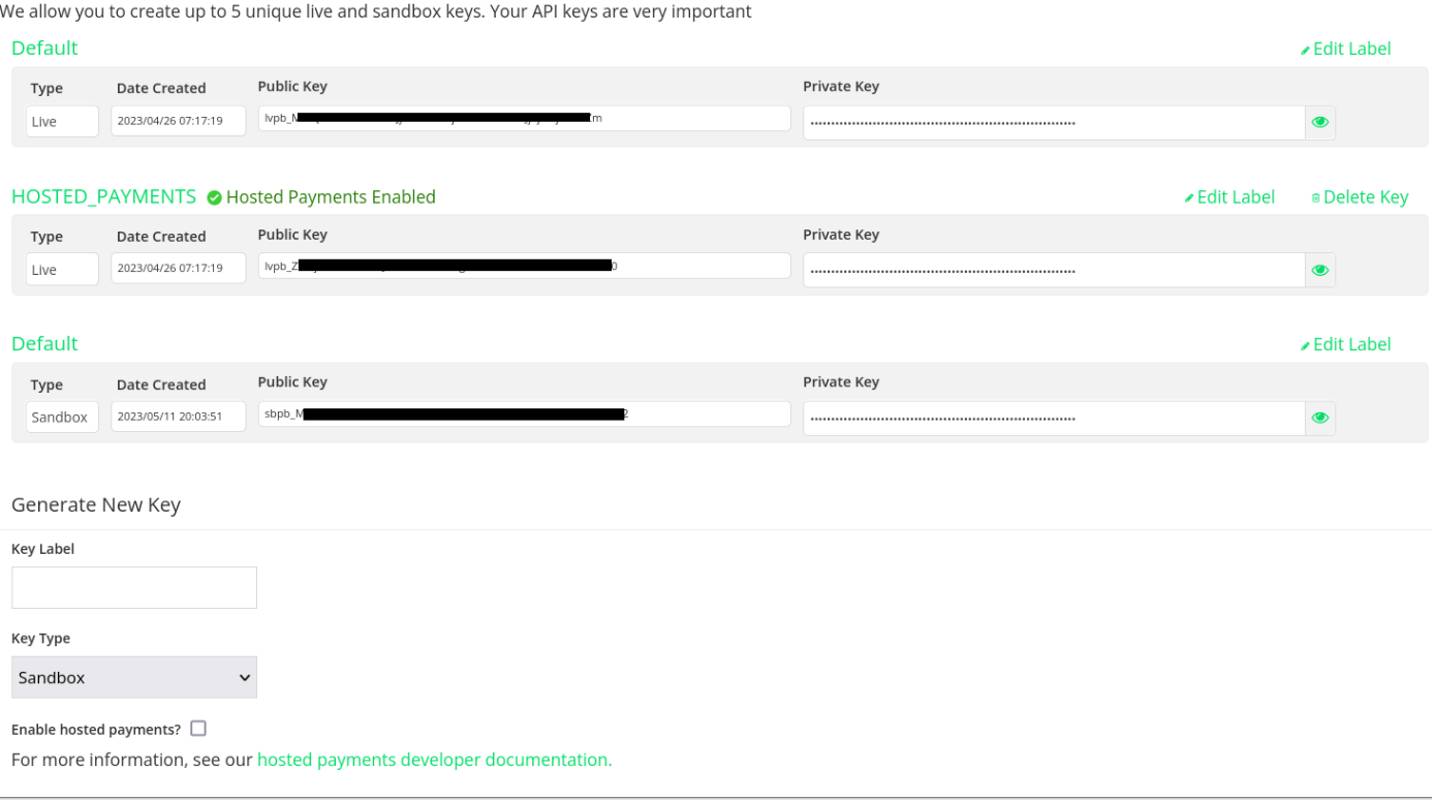Click the Sandbox Type field in the third key
This screenshot has height=800, width=1432.
point(62,417)
